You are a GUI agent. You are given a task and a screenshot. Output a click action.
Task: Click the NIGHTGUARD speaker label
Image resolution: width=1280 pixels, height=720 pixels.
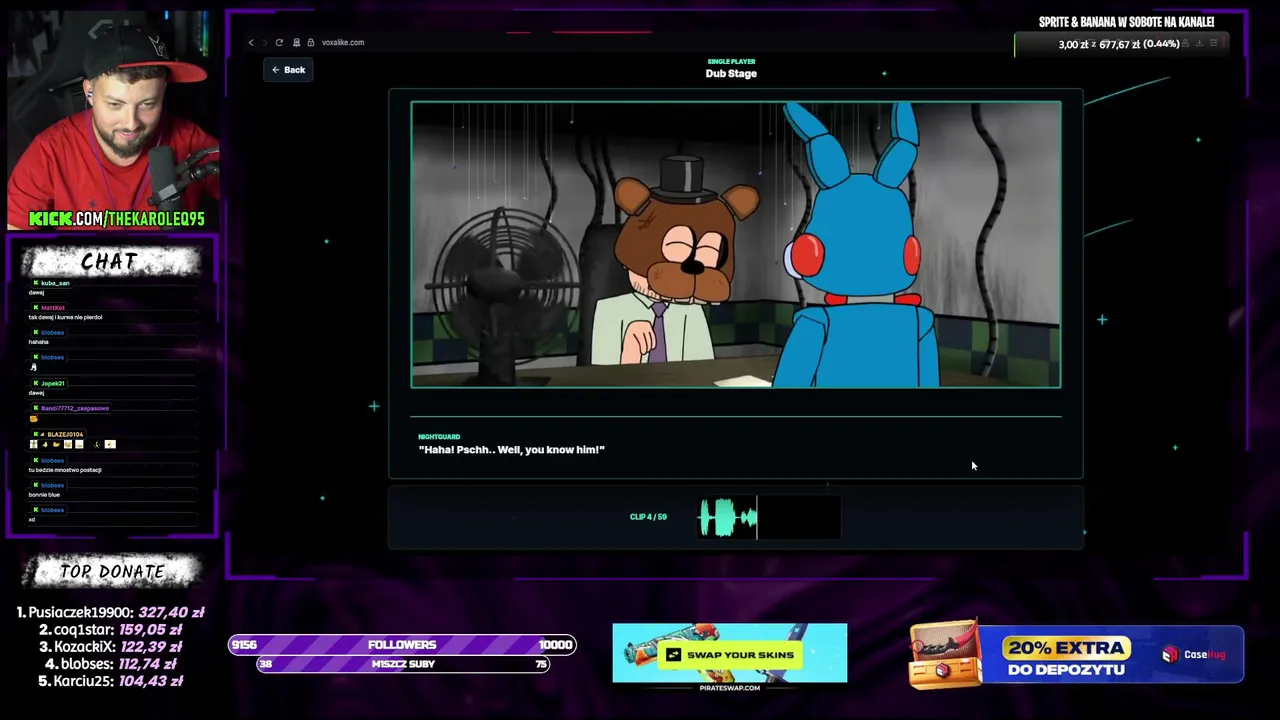pyautogui.click(x=439, y=437)
